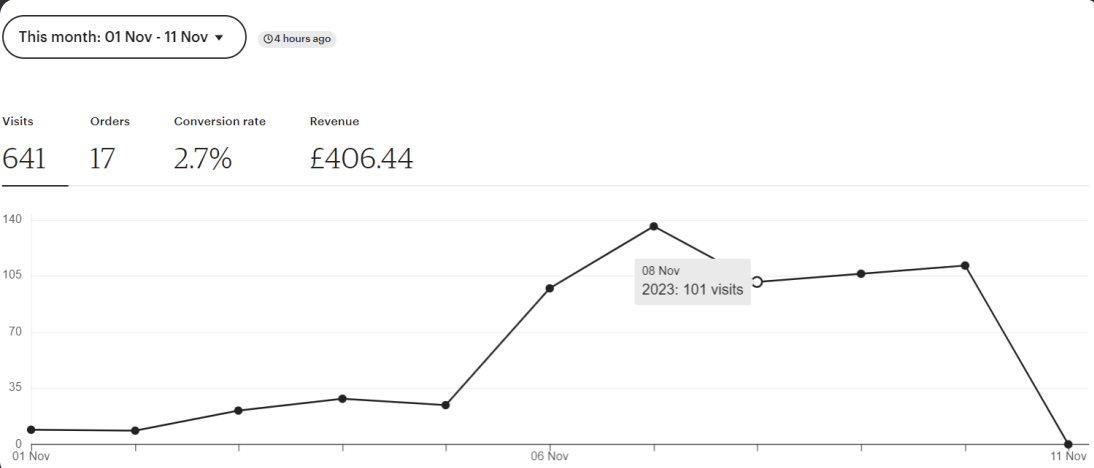Click the 01 Nov data point on chart
Viewport: 1094px width, 468px height.
[x=31, y=430]
